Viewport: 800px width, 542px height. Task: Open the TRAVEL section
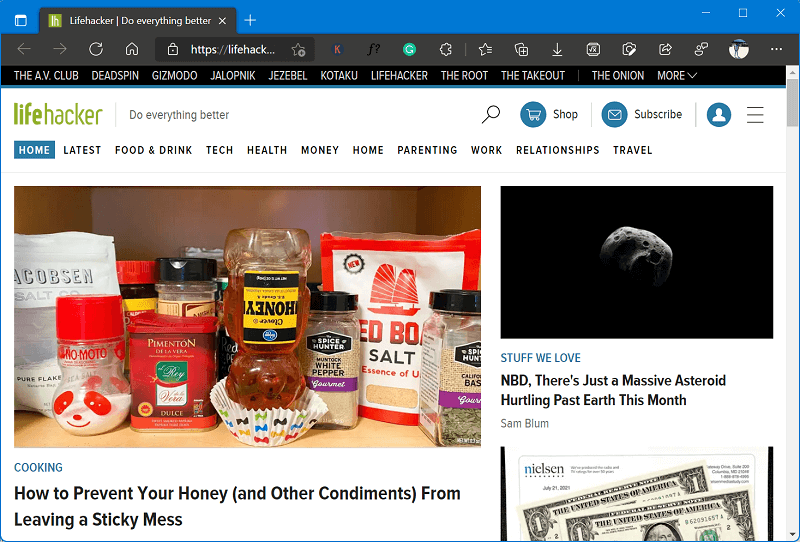(x=633, y=150)
